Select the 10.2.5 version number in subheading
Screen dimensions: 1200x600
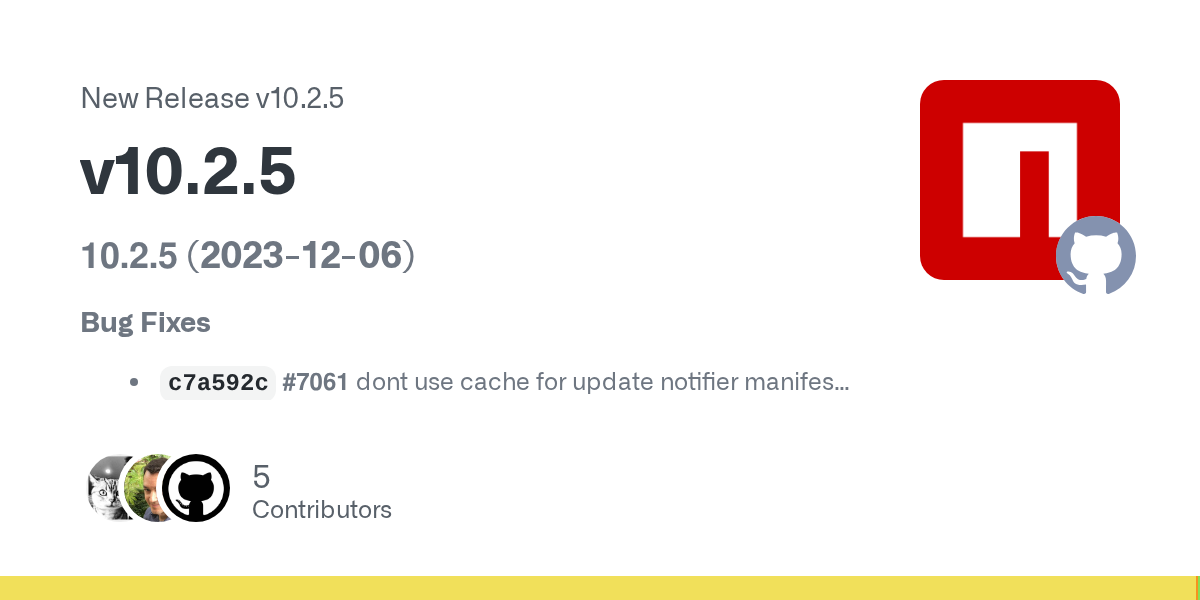point(129,256)
